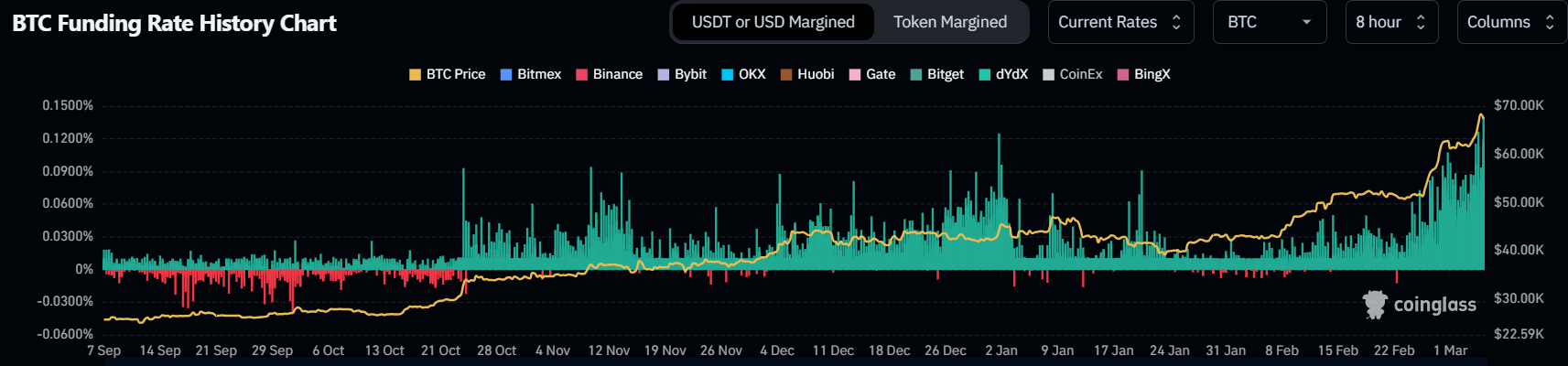Click the 1 Mar date label
This screenshot has height=366, width=1568.
point(1450,350)
